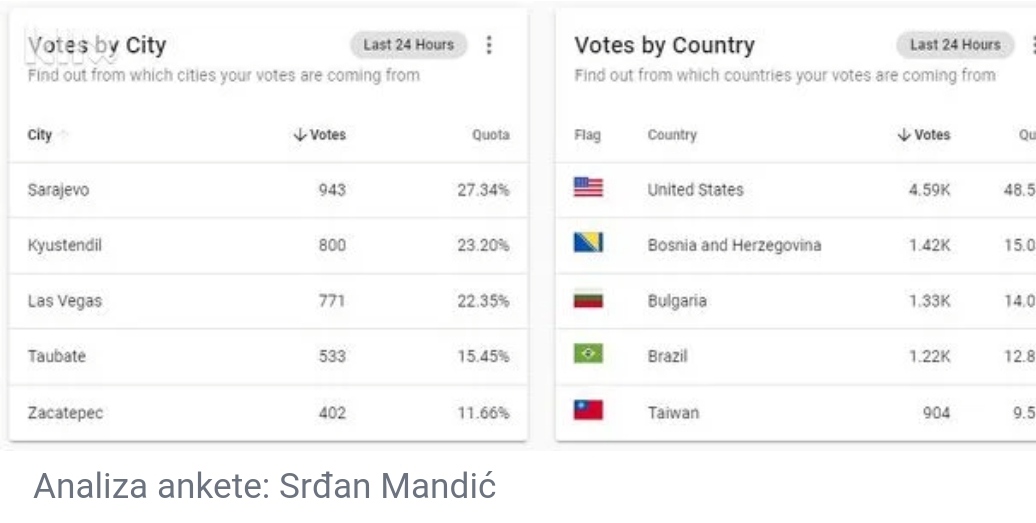Click the Brazil flag icon
The image size is (1036, 523).
tap(588, 355)
